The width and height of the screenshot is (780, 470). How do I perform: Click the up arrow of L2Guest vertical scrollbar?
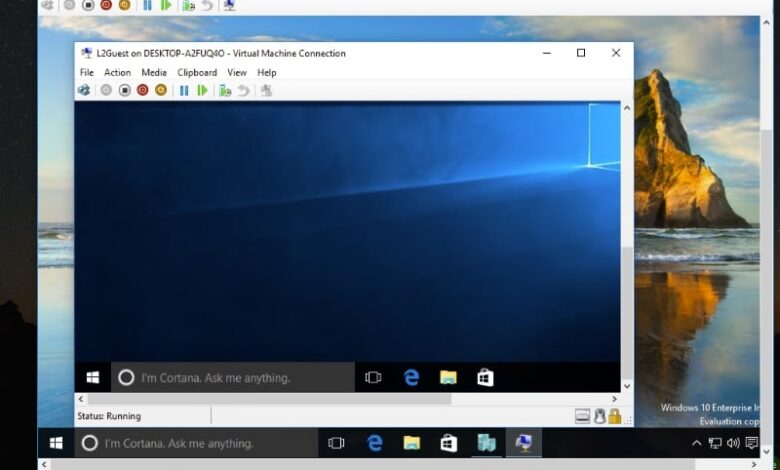(627, 107)
